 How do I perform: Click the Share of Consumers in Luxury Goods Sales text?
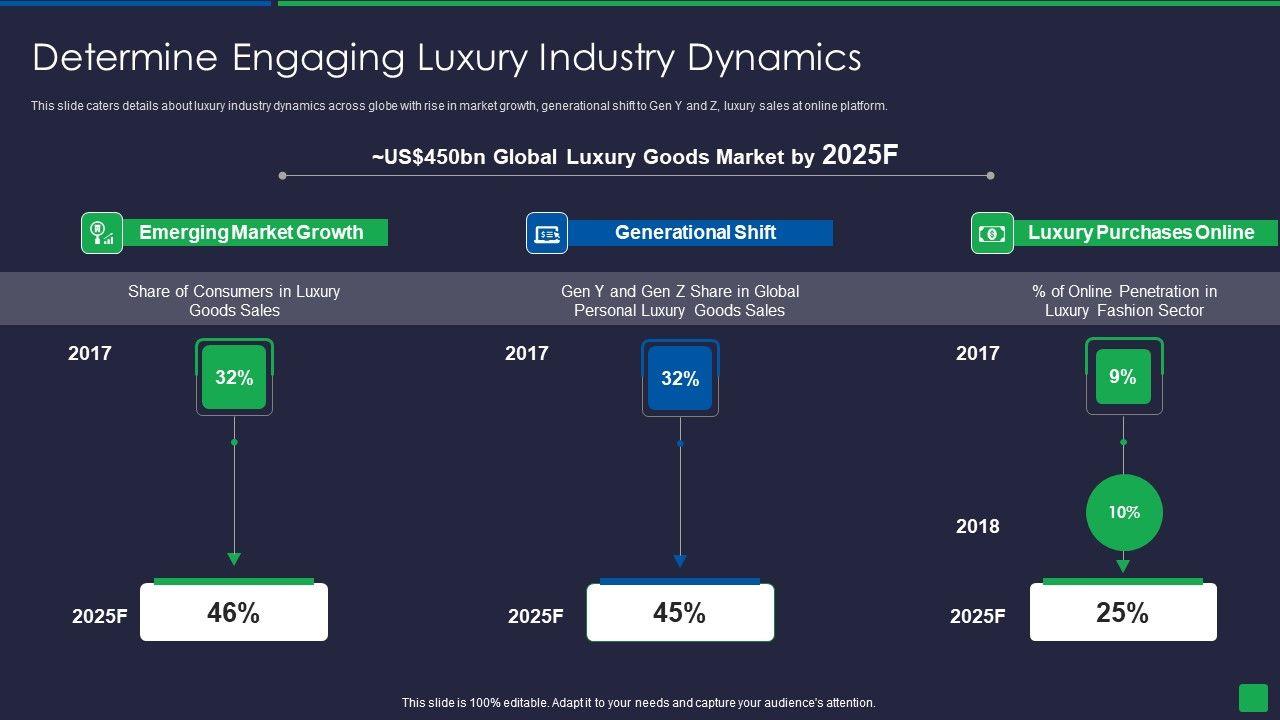[x=234, y=300]
